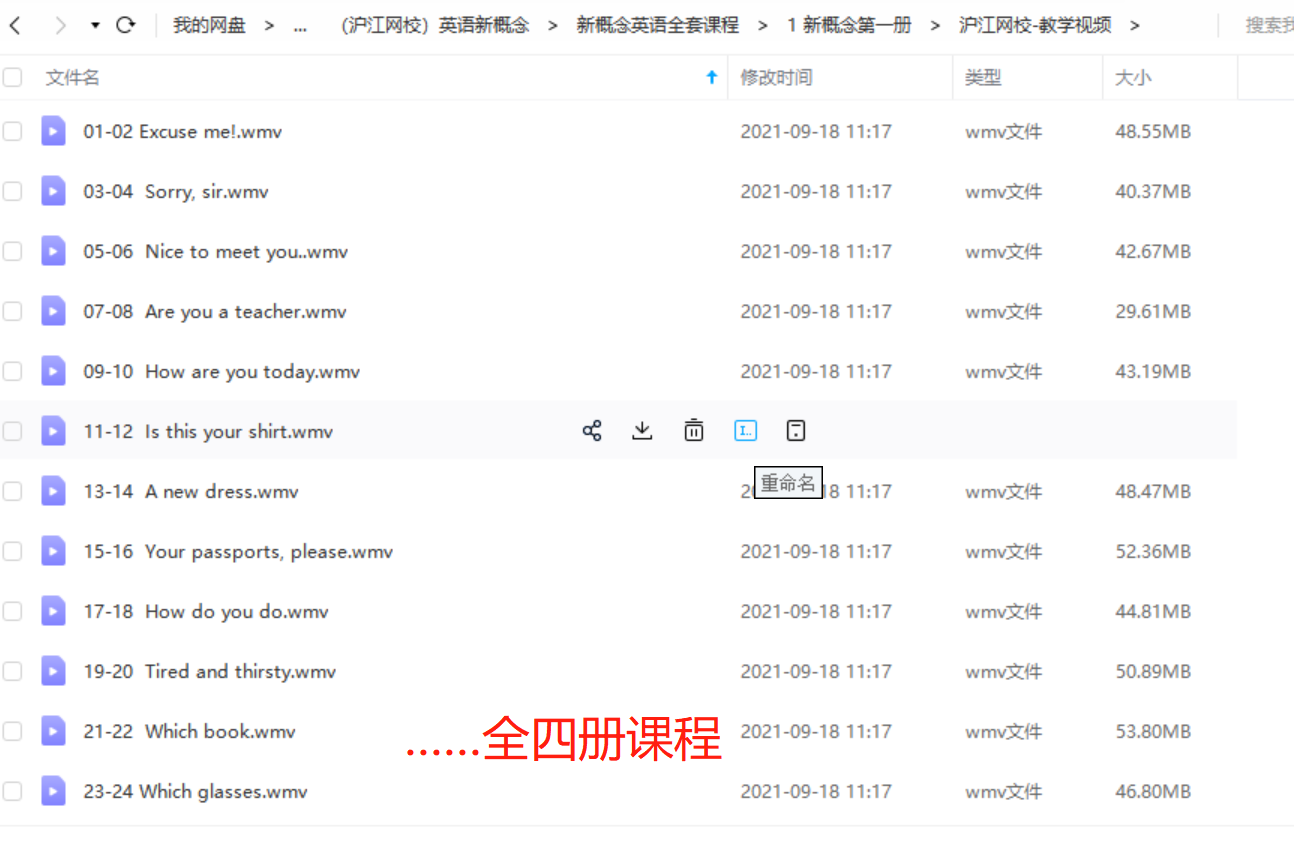Delete the file using the trash icon
Viewport: 1294px width, 849px height.
point(693,430)
